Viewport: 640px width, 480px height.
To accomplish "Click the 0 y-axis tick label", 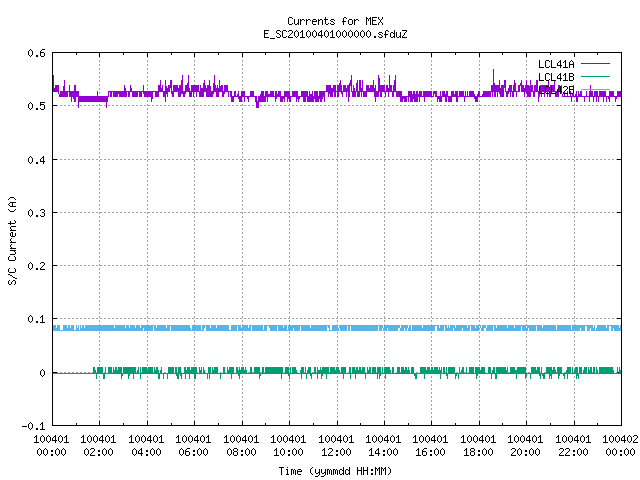I will click(42, 373).
